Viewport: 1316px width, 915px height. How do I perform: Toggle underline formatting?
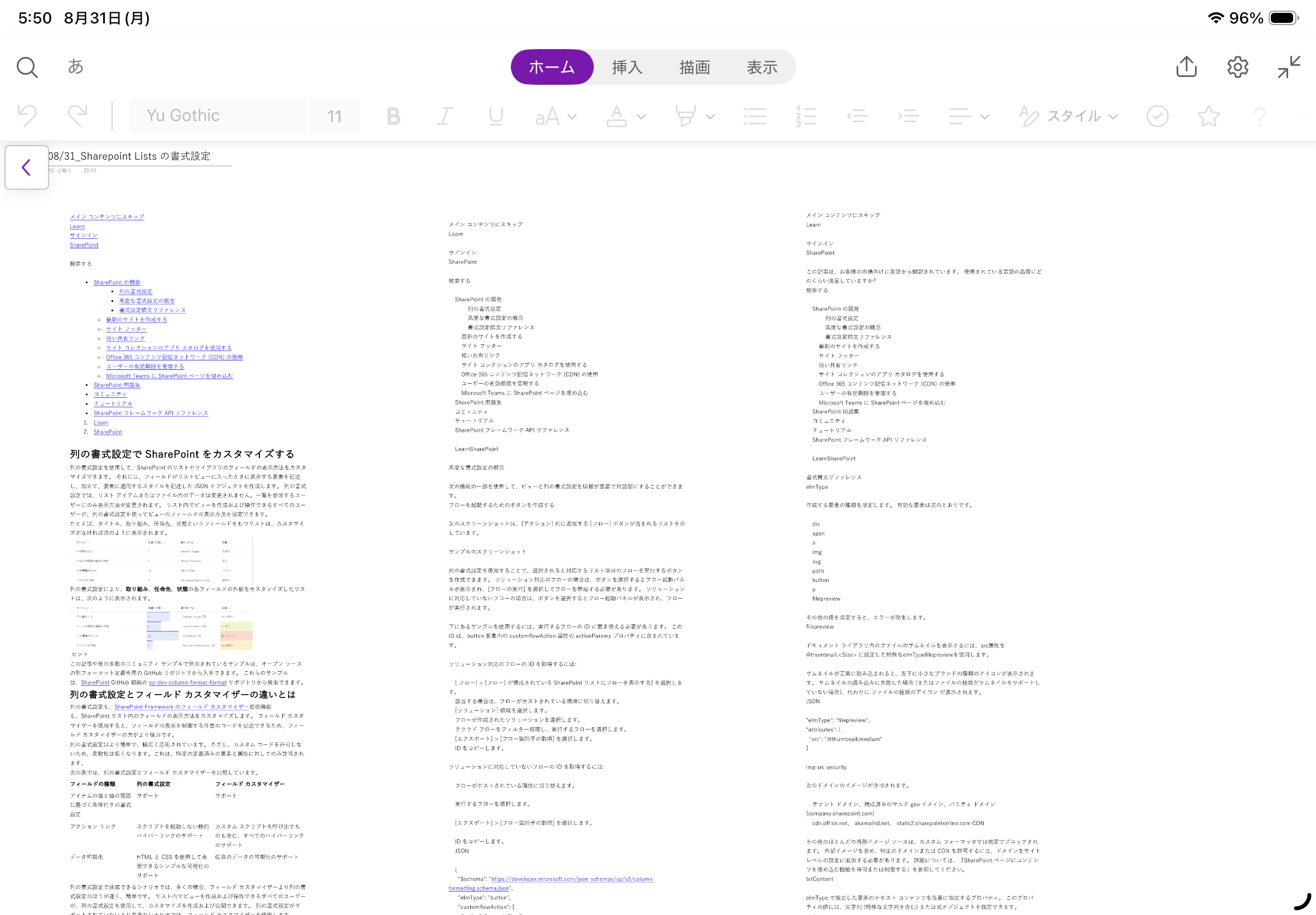tap(496, 117)
